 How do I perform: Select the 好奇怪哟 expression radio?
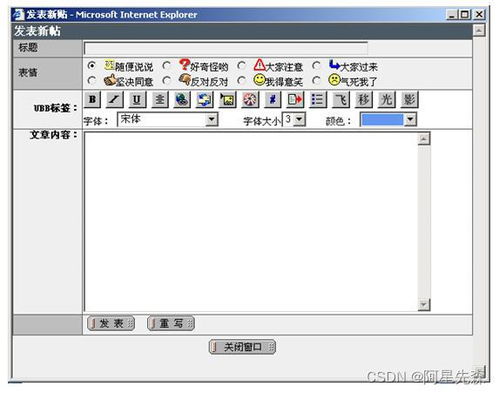click(167, 66)
